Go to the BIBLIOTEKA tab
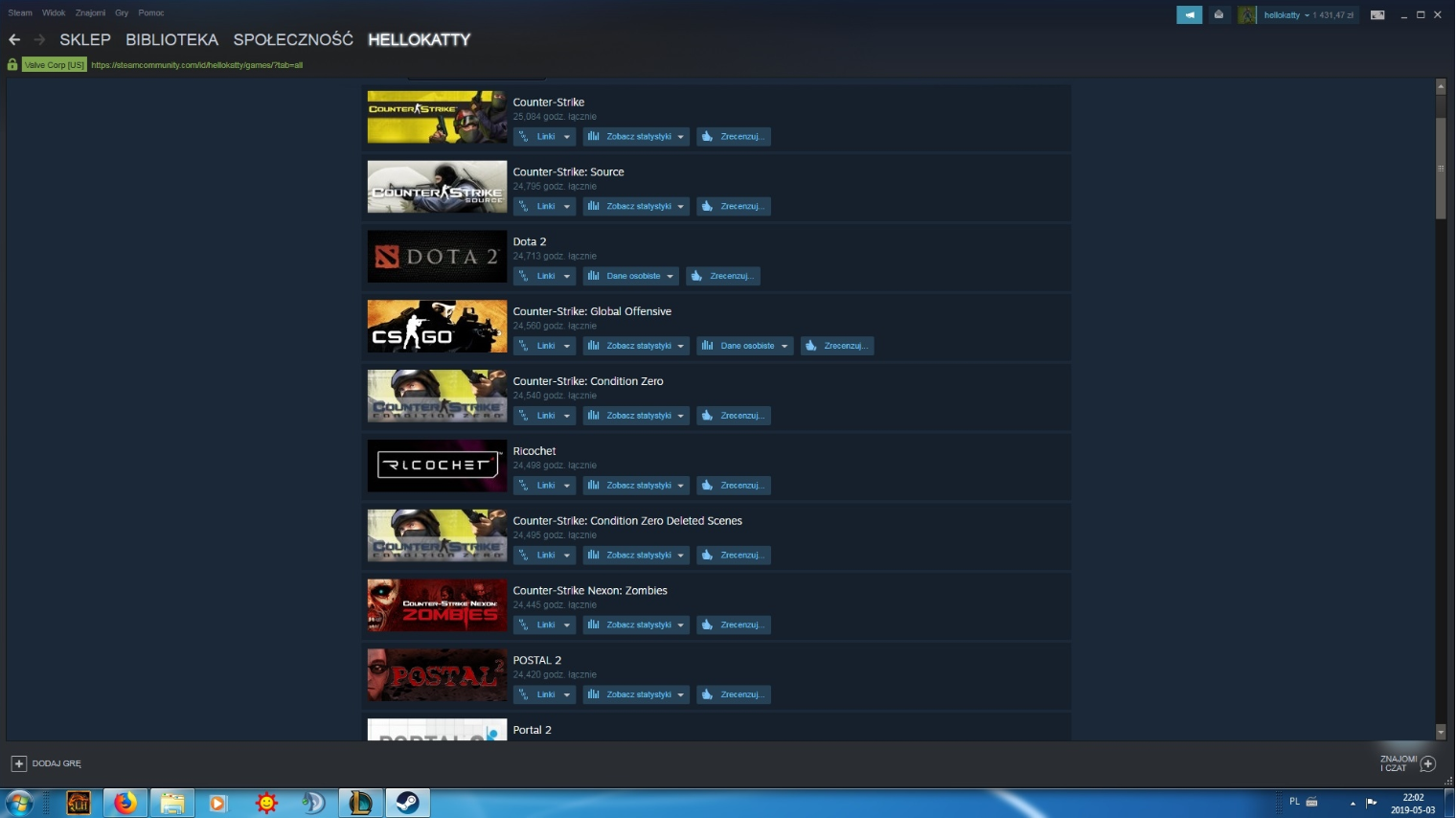 click(171, 39)
